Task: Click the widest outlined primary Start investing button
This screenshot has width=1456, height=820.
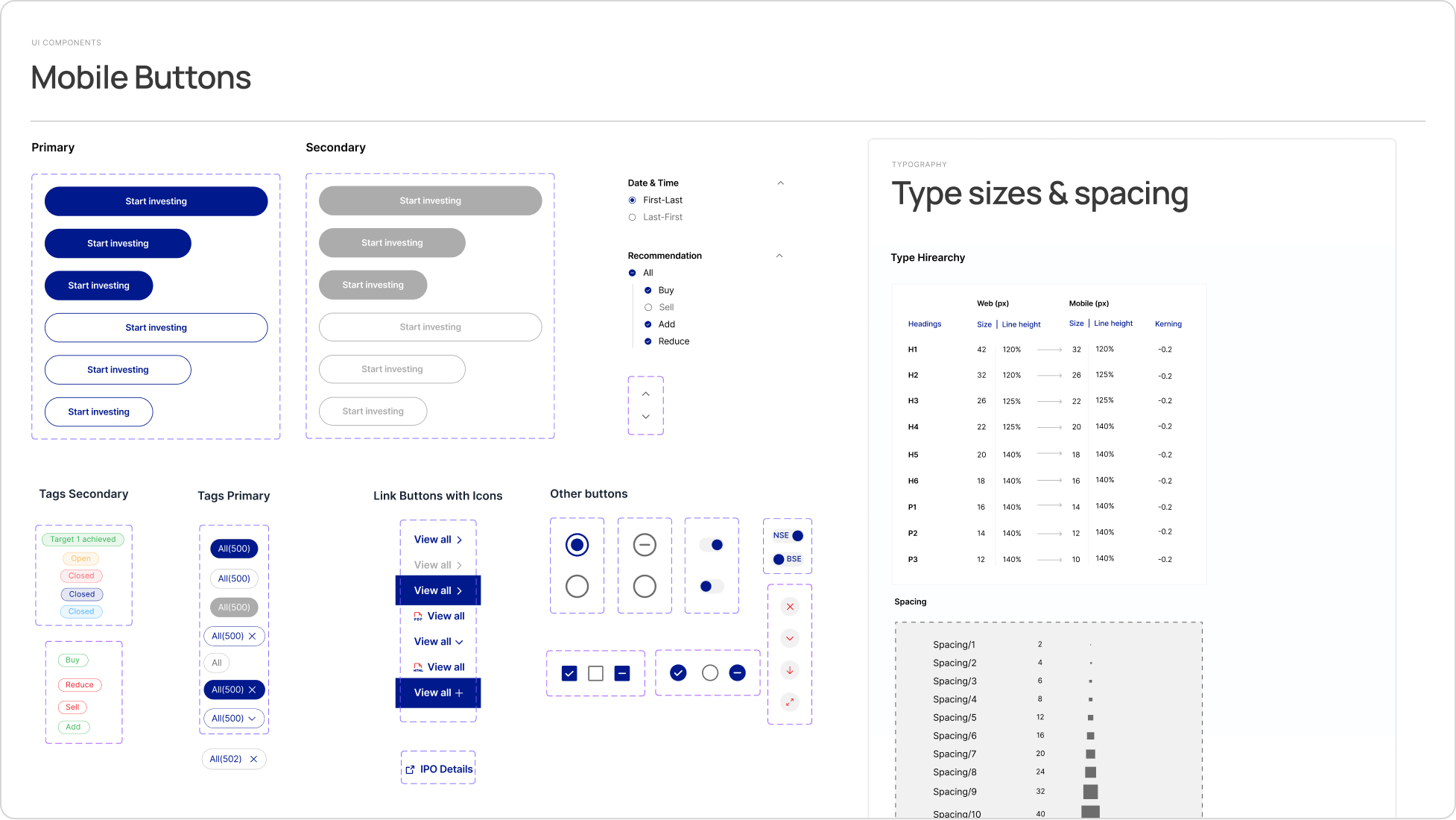Action: [x=156, y=327]
